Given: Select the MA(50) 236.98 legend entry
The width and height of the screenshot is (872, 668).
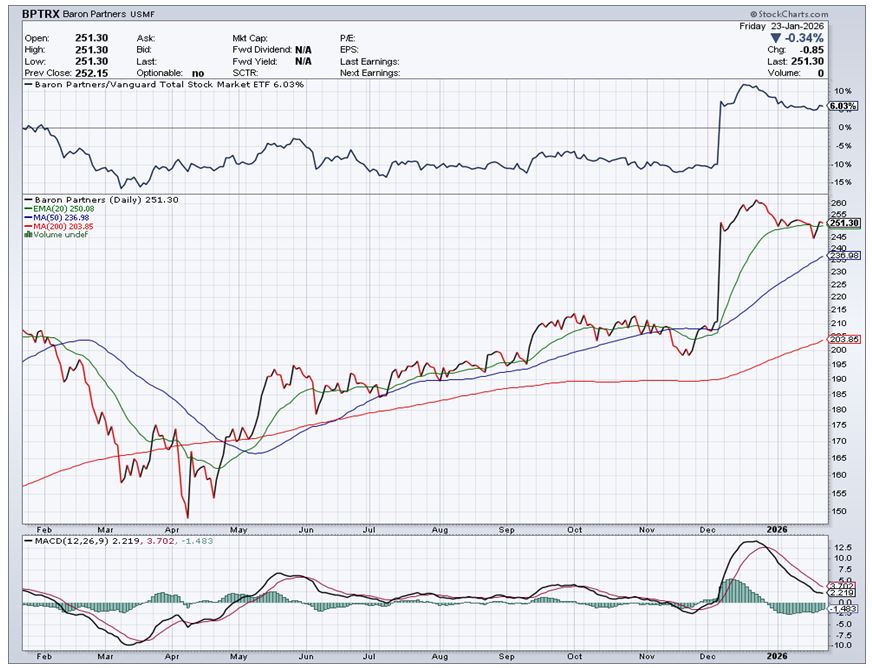Looking at the screenshot, I should tap(60, 219).
